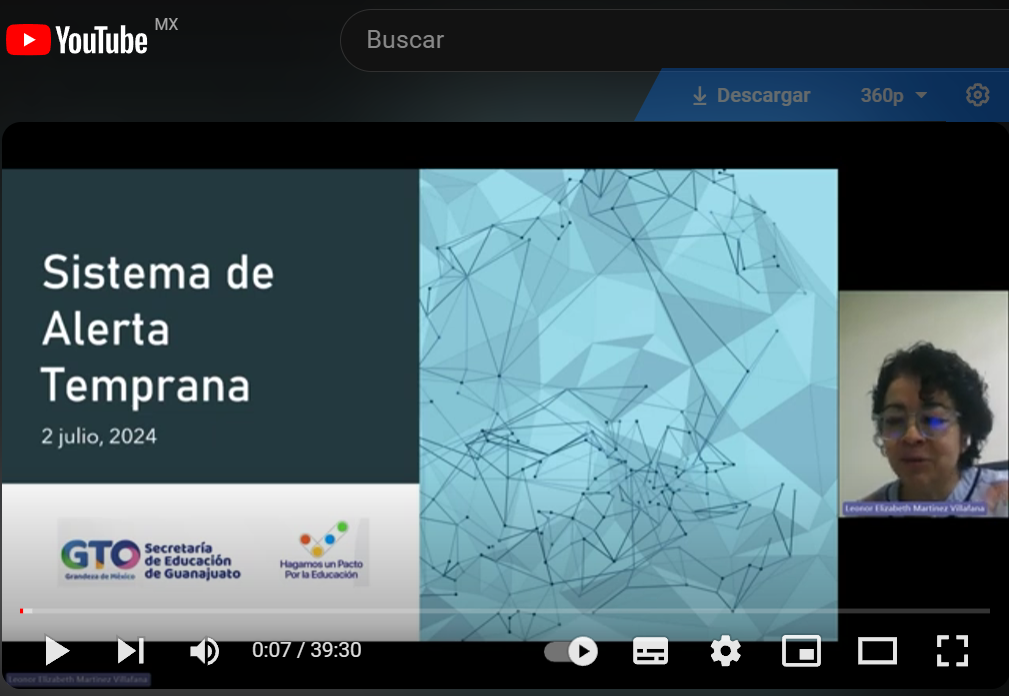Open the player settings gear in control bar
This screenshot has width=1009, height=696.
coord(725,651)
